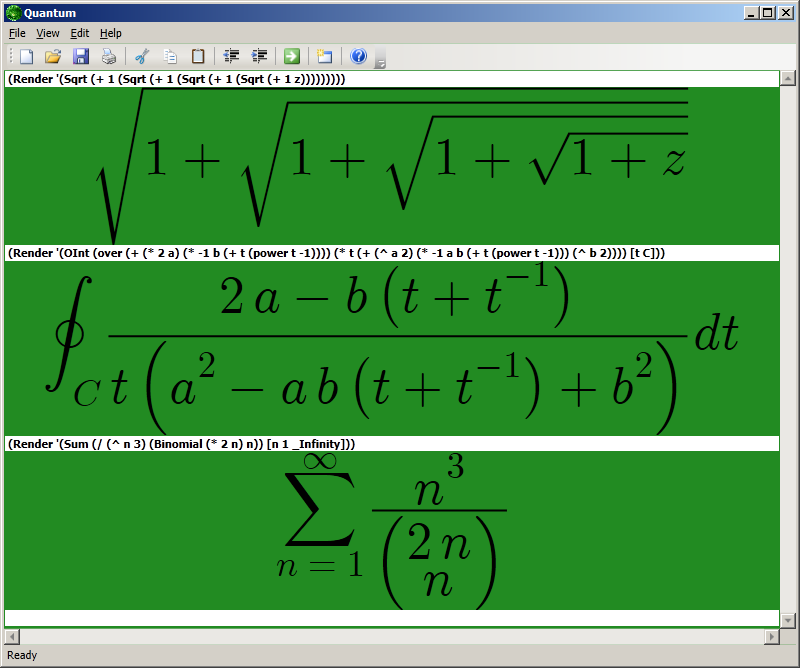Viewport: 800px width, 668px height.
Task: Increase indent with right-arrow indent icon
Action: pyautogui.click(x=259, y=56)
